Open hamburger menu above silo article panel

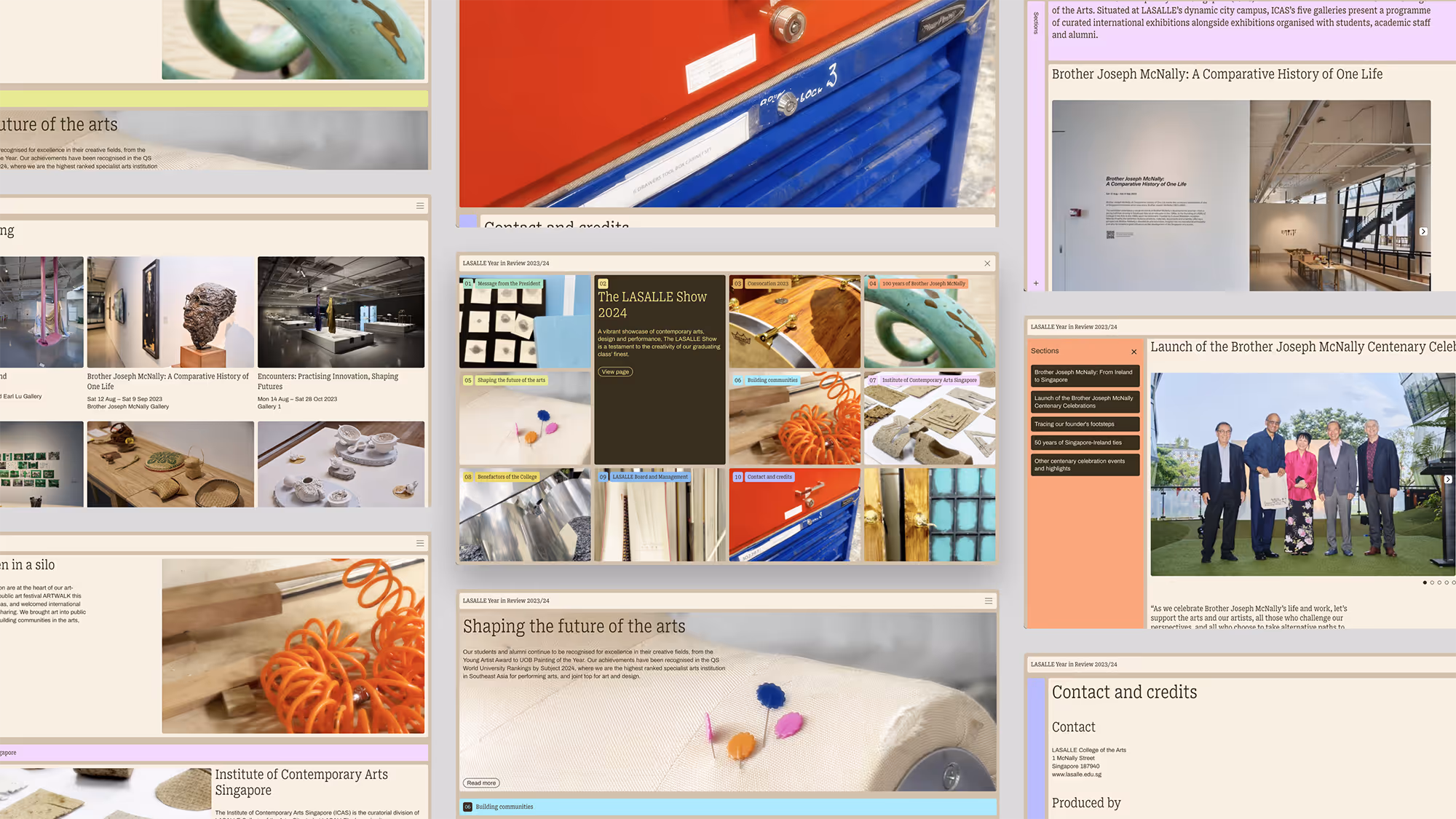coord(420,543)
